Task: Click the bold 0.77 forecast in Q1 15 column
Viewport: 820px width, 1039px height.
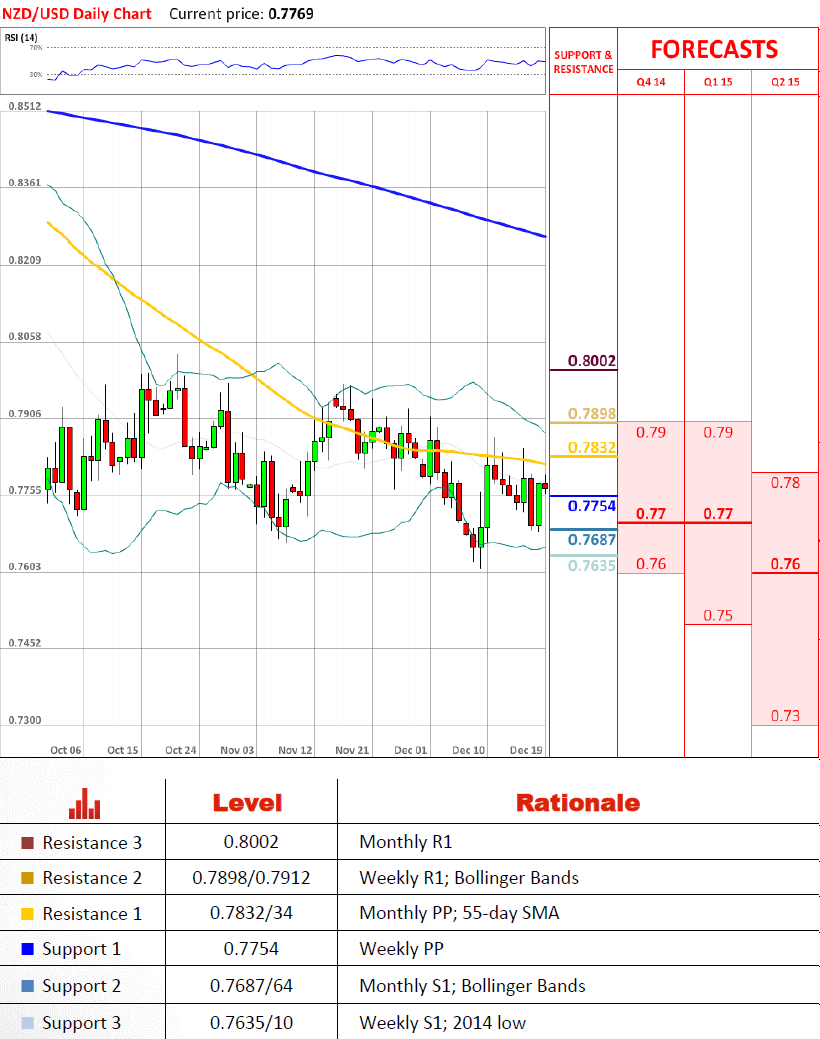Action: click(718, 514)
